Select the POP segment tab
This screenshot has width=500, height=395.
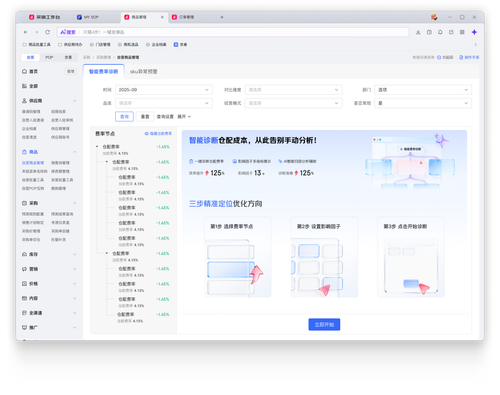[x=49, y=57]
